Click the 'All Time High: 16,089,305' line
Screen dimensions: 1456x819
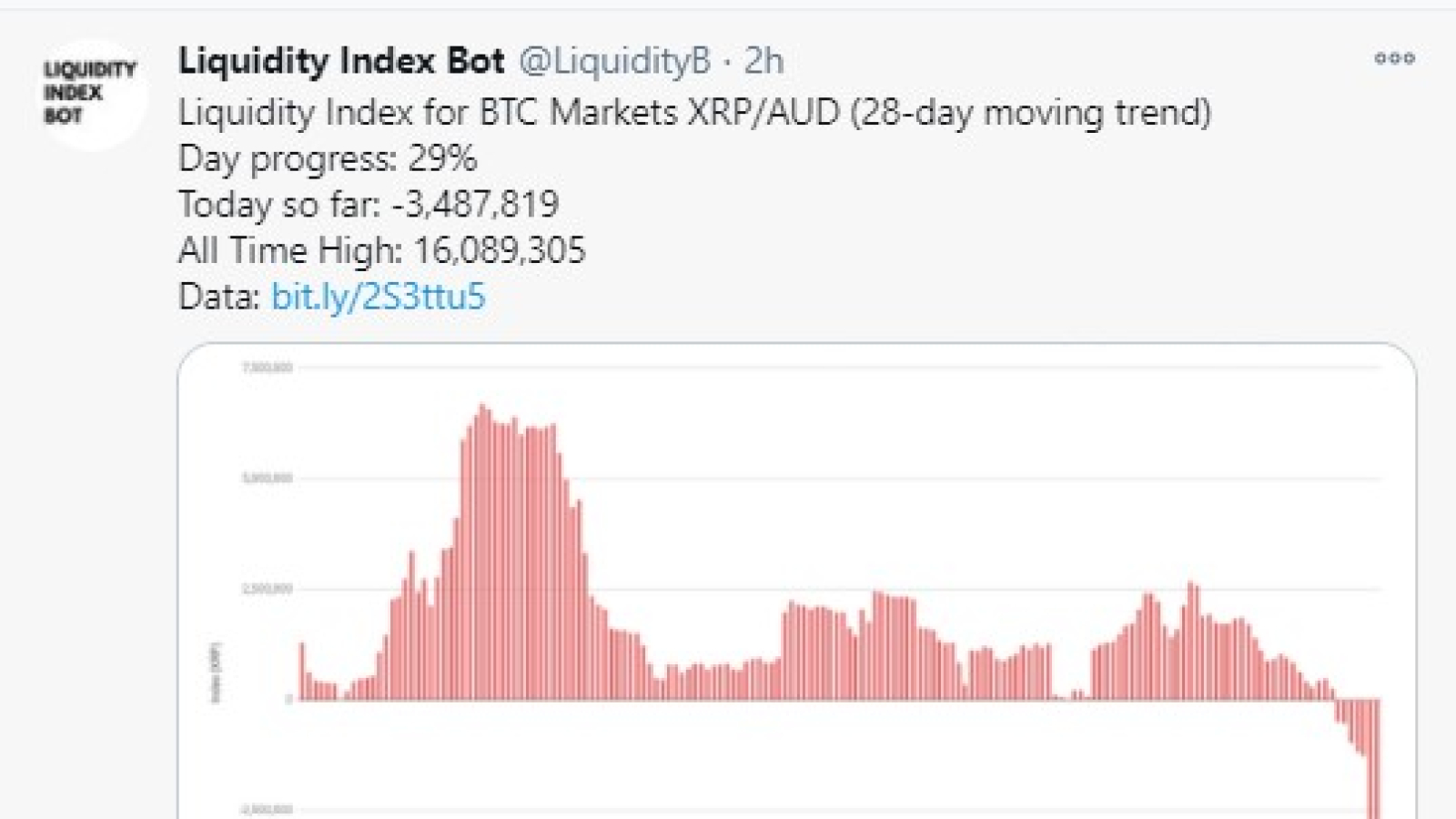(x=382, y=250)
